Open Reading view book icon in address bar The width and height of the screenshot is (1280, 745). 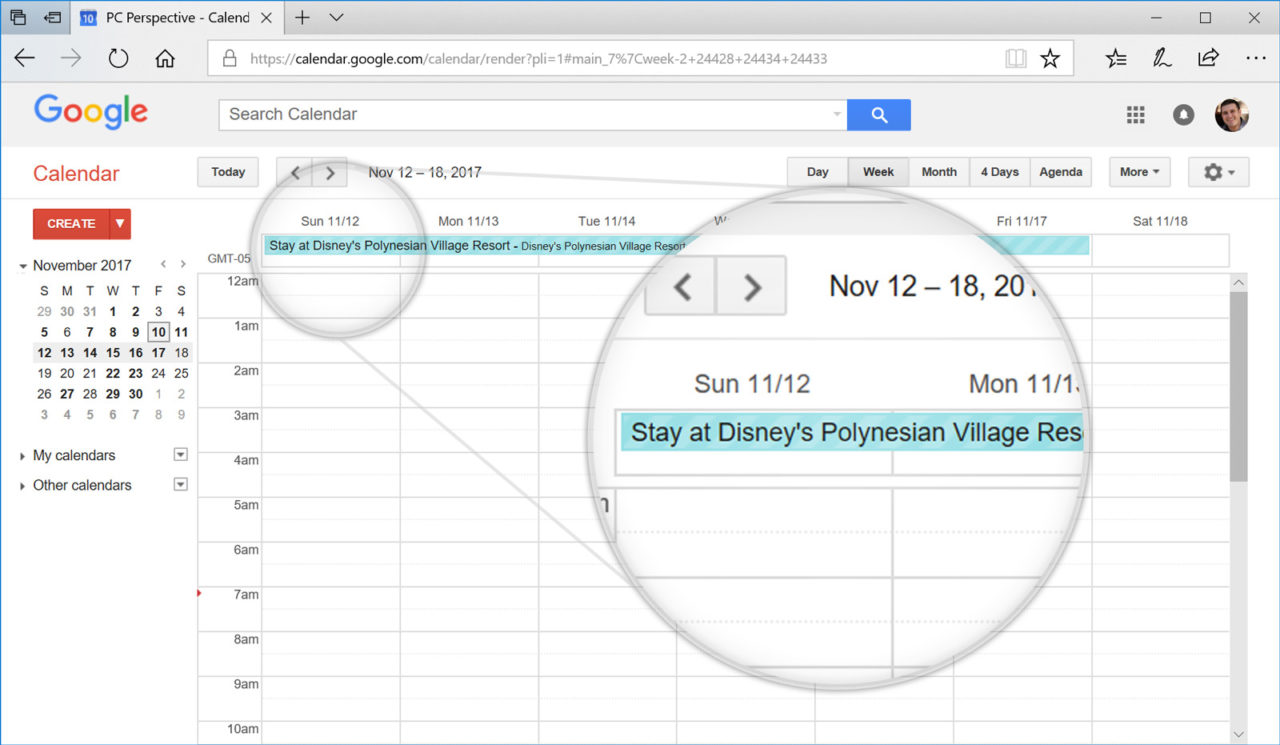pos(1016,59)
